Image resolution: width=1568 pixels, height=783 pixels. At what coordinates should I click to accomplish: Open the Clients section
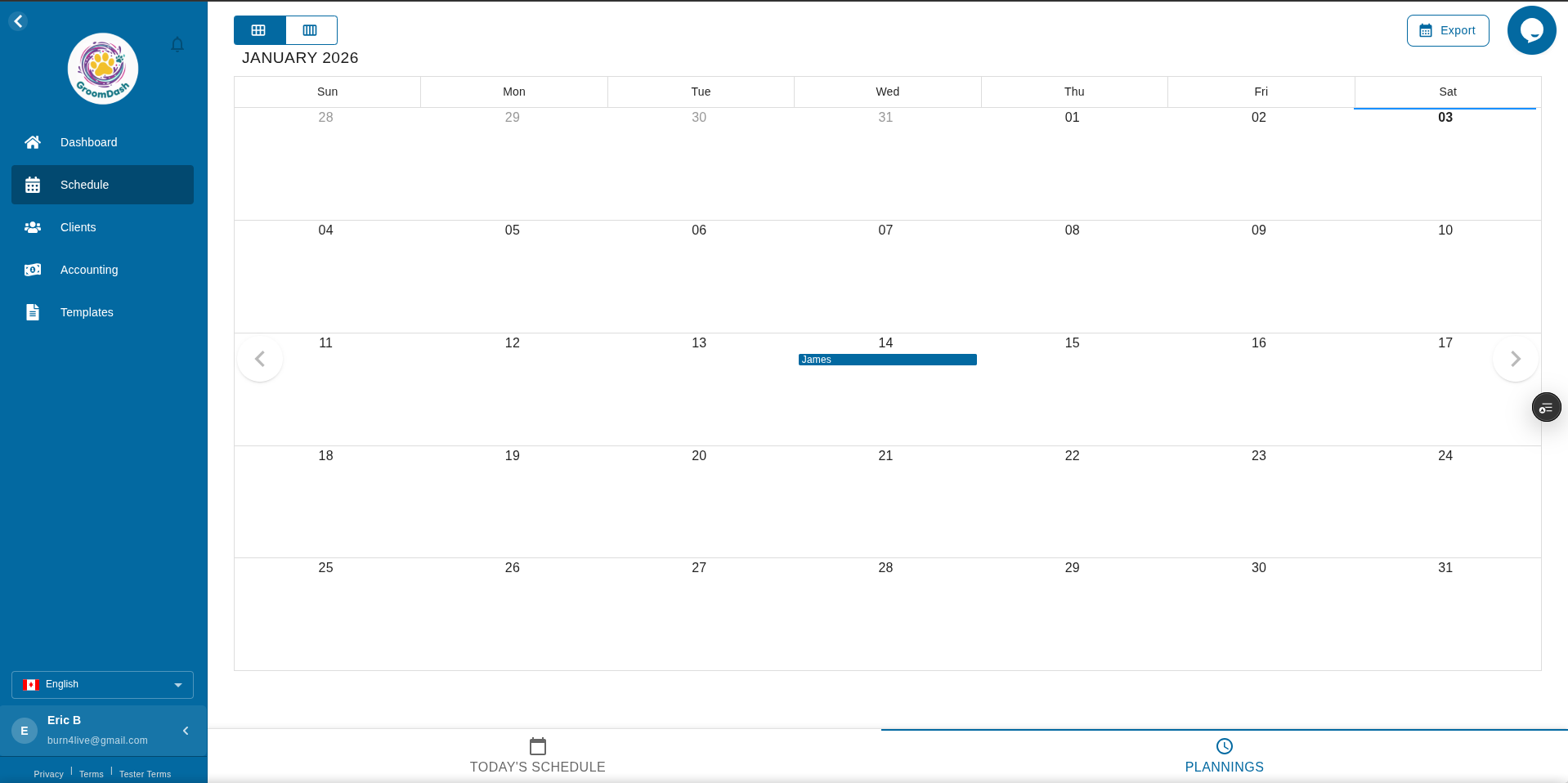[78, 227]
